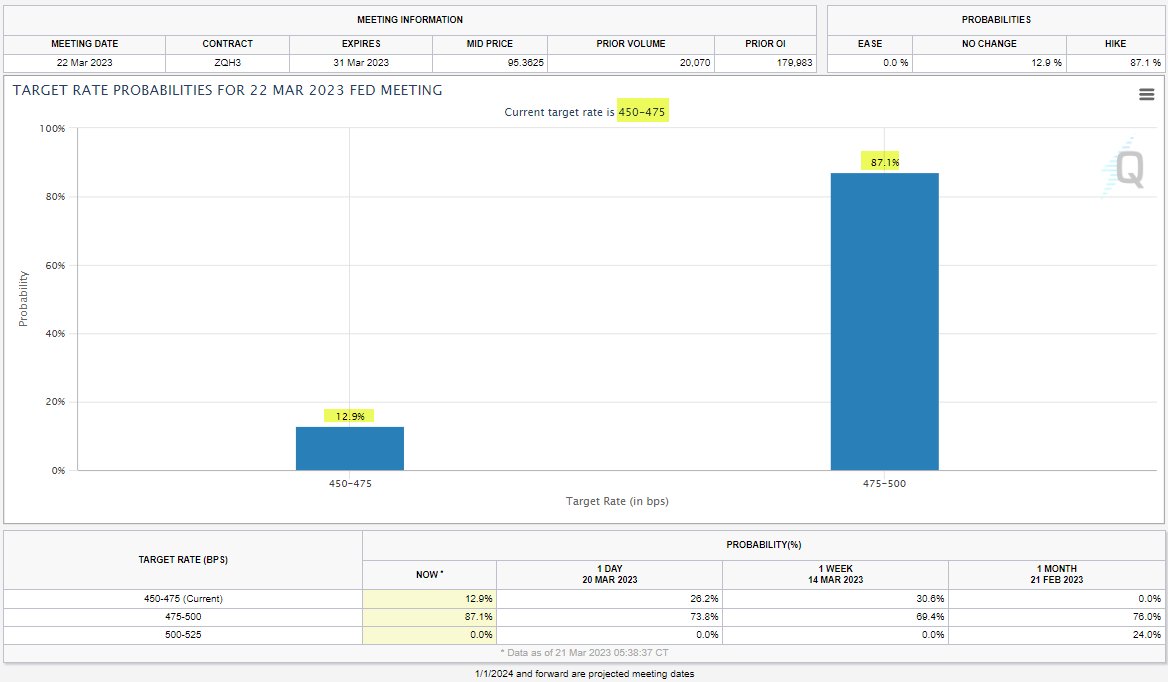
Task: Select the NOW value 87.1% cell
Action: tap(430, 616)
